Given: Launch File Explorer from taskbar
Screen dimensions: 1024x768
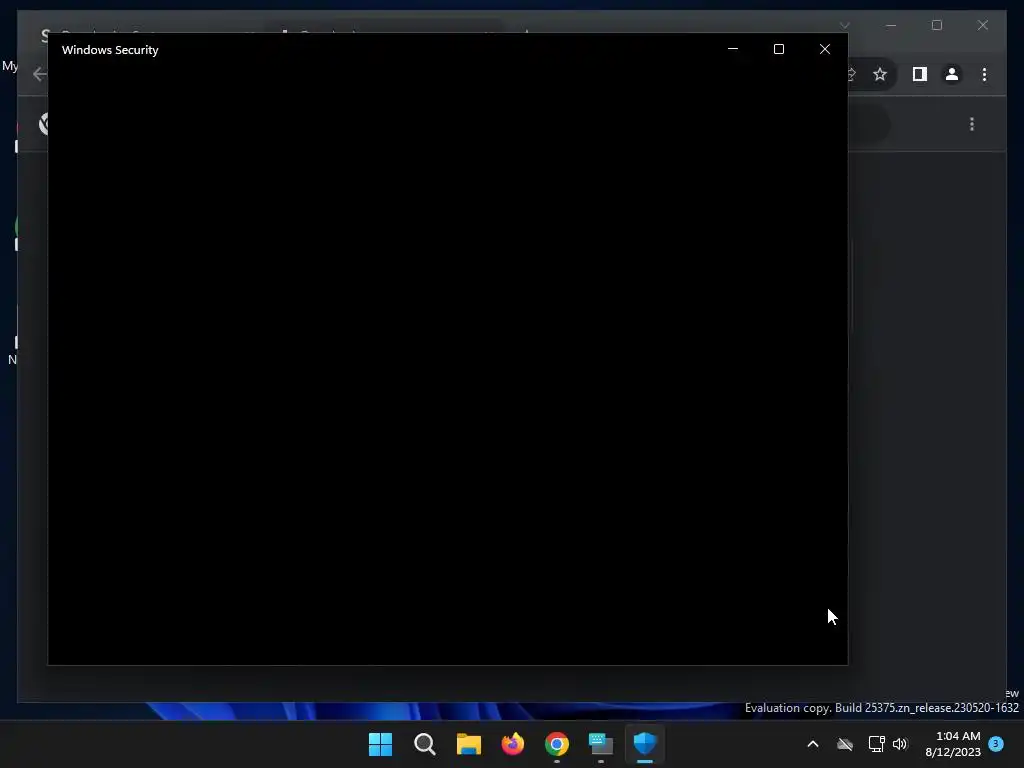Looking at the screenshot, I should click(469, 744).
